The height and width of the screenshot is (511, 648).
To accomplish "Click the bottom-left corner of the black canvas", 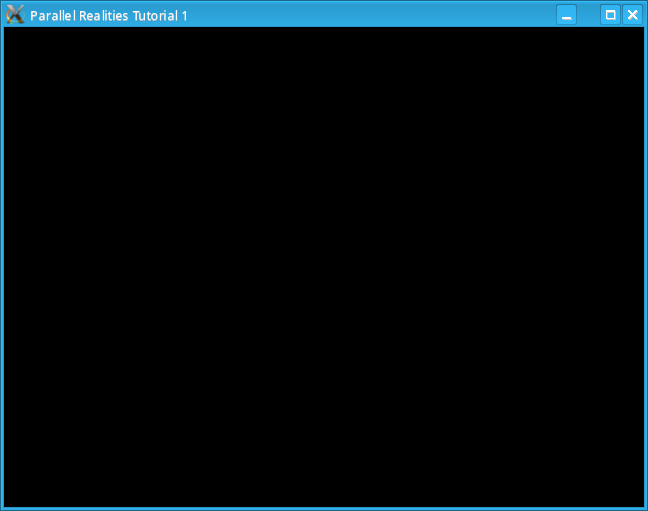I will pyautogui.click(x=7, y=503).
